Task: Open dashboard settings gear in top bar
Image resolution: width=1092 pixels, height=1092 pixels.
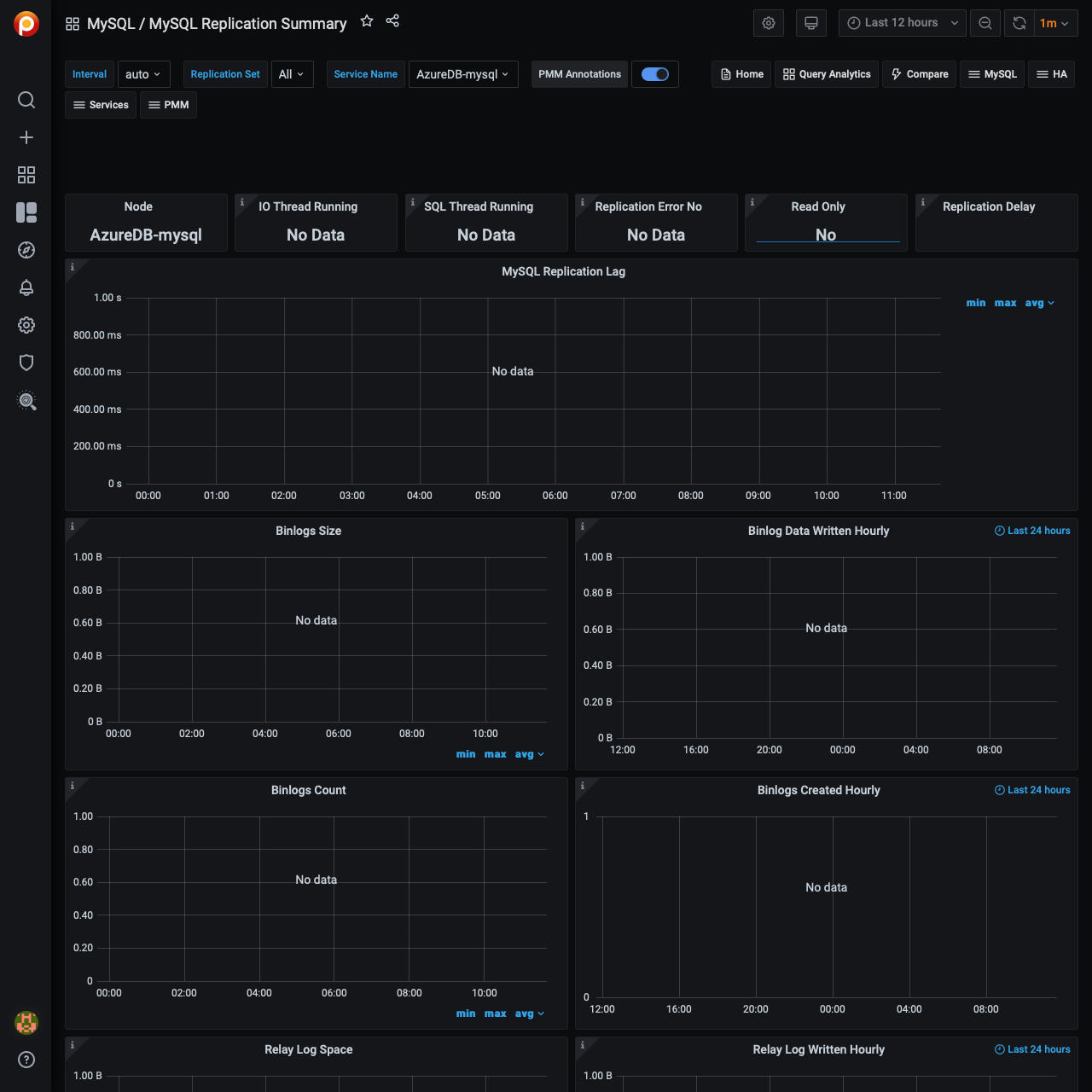Action: 769,23
